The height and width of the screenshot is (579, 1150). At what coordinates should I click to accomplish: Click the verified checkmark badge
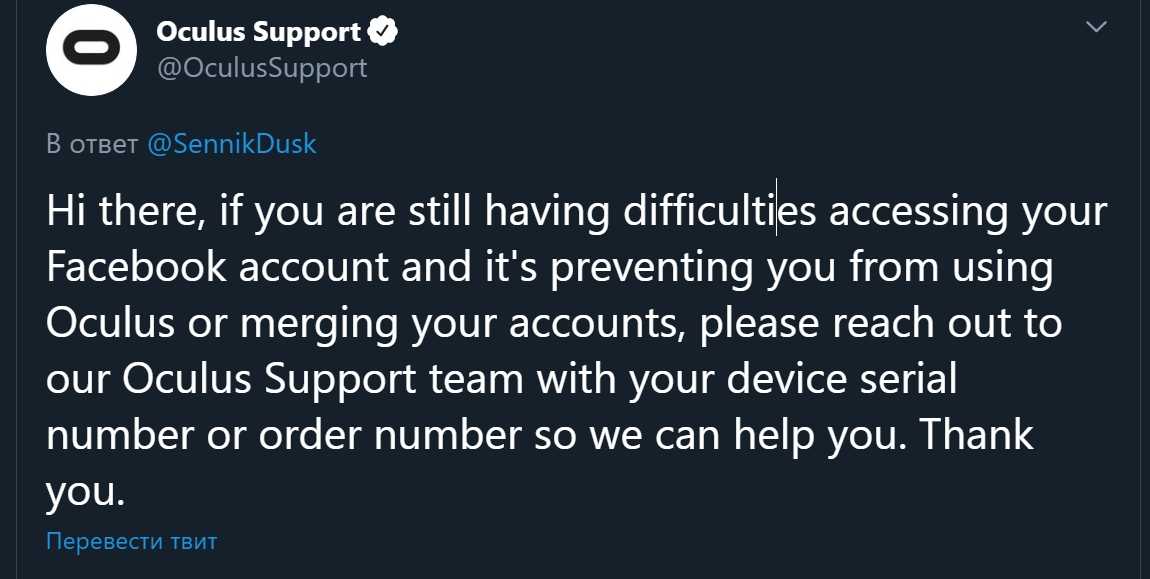383,32
